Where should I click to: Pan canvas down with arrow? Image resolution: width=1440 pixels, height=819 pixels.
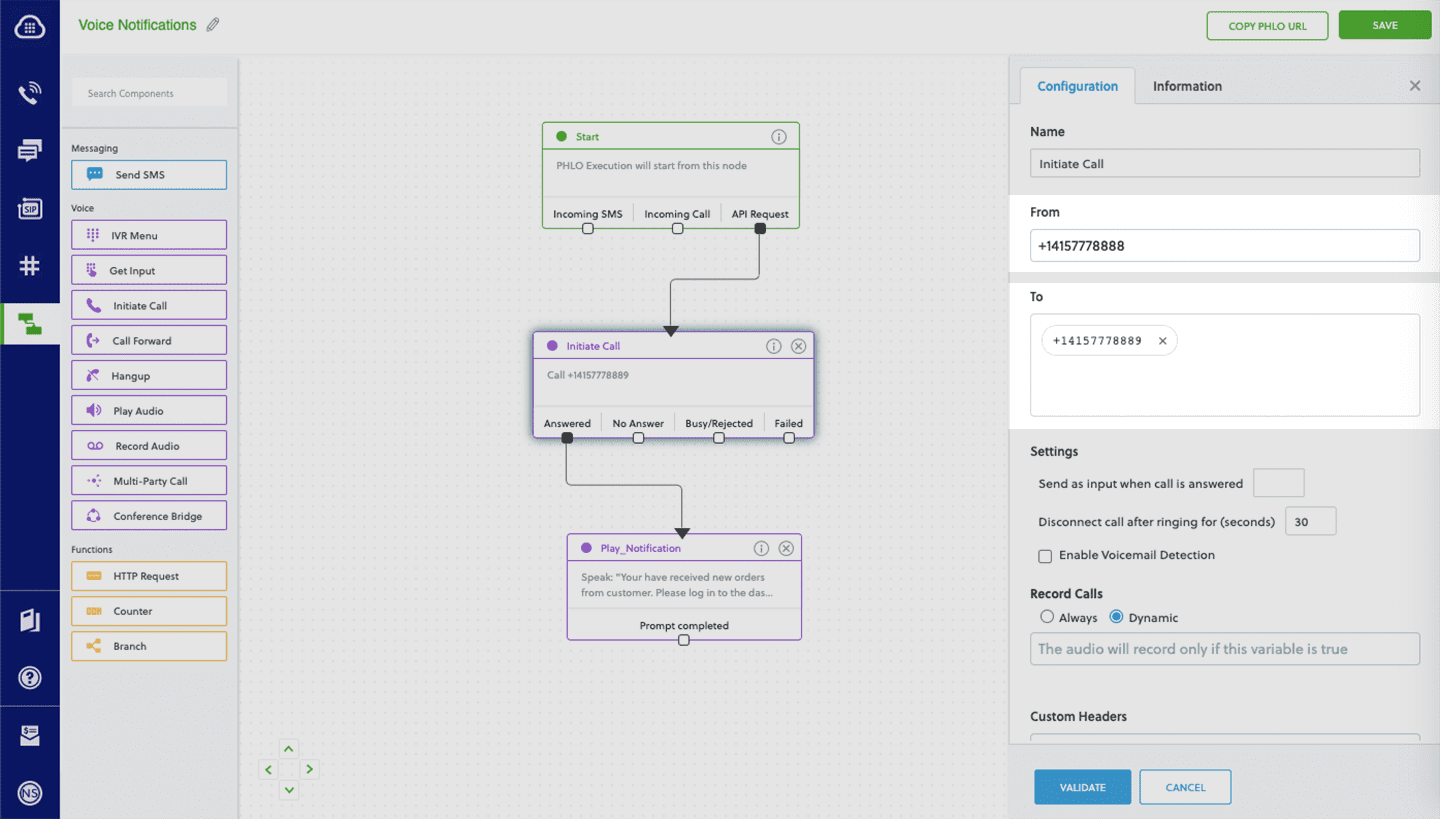pos(289,790)
